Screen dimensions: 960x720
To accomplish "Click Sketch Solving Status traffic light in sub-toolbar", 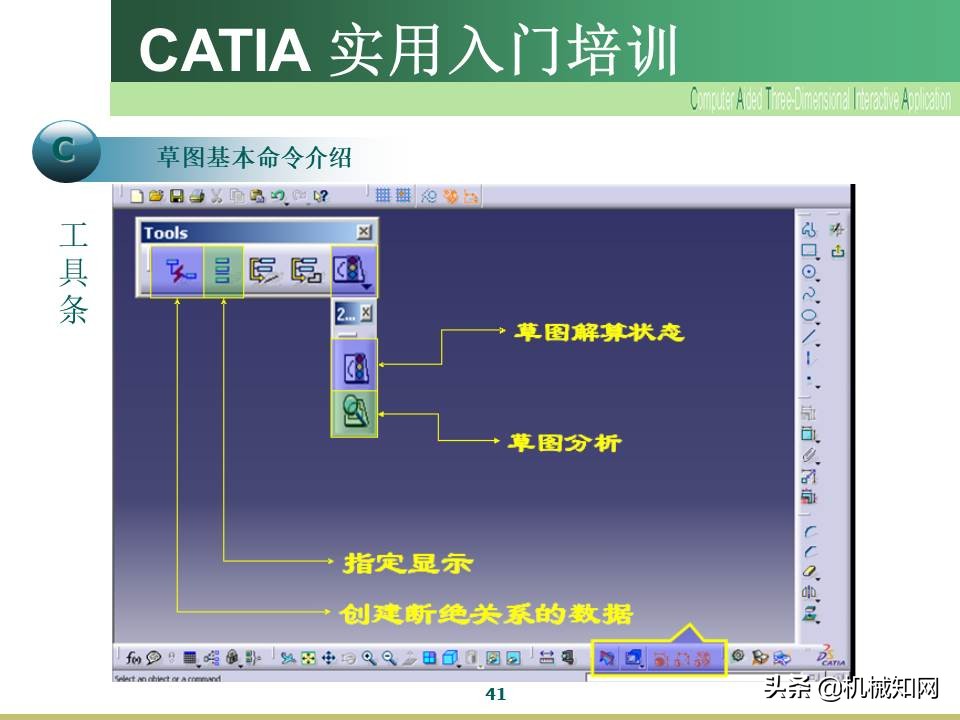I will pos(354,366).
